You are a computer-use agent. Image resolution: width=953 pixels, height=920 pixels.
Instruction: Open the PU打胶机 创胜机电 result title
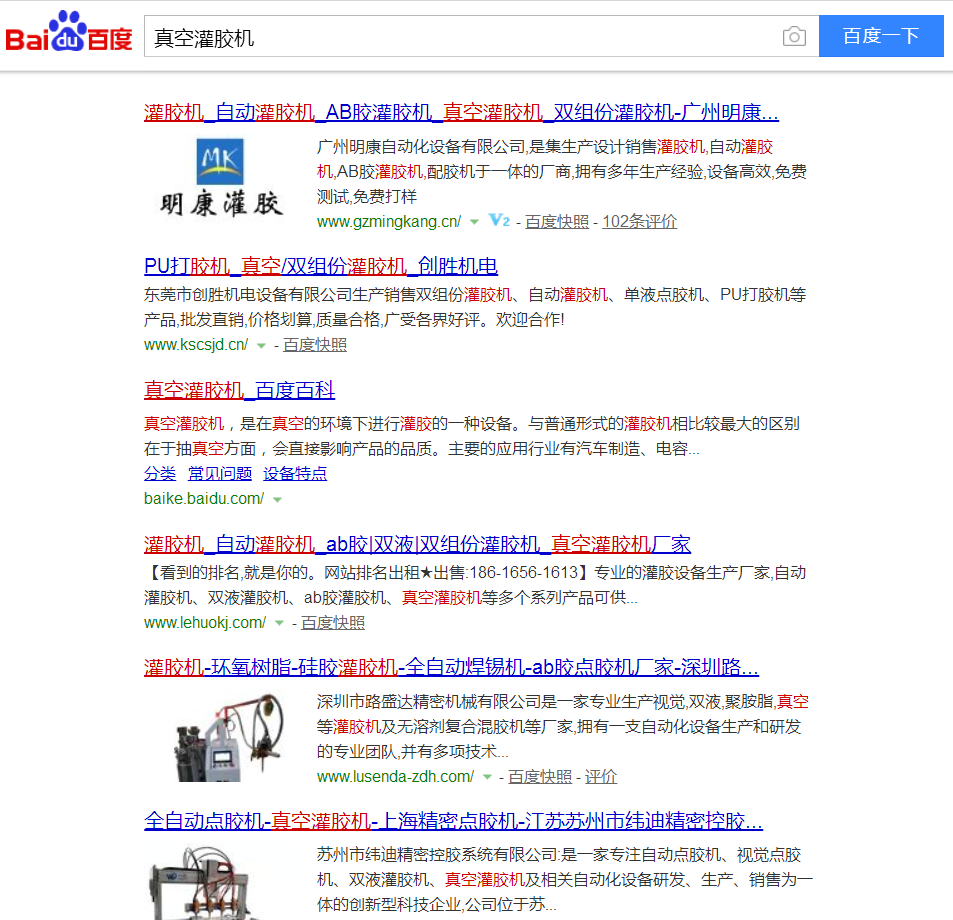[321, 266]
